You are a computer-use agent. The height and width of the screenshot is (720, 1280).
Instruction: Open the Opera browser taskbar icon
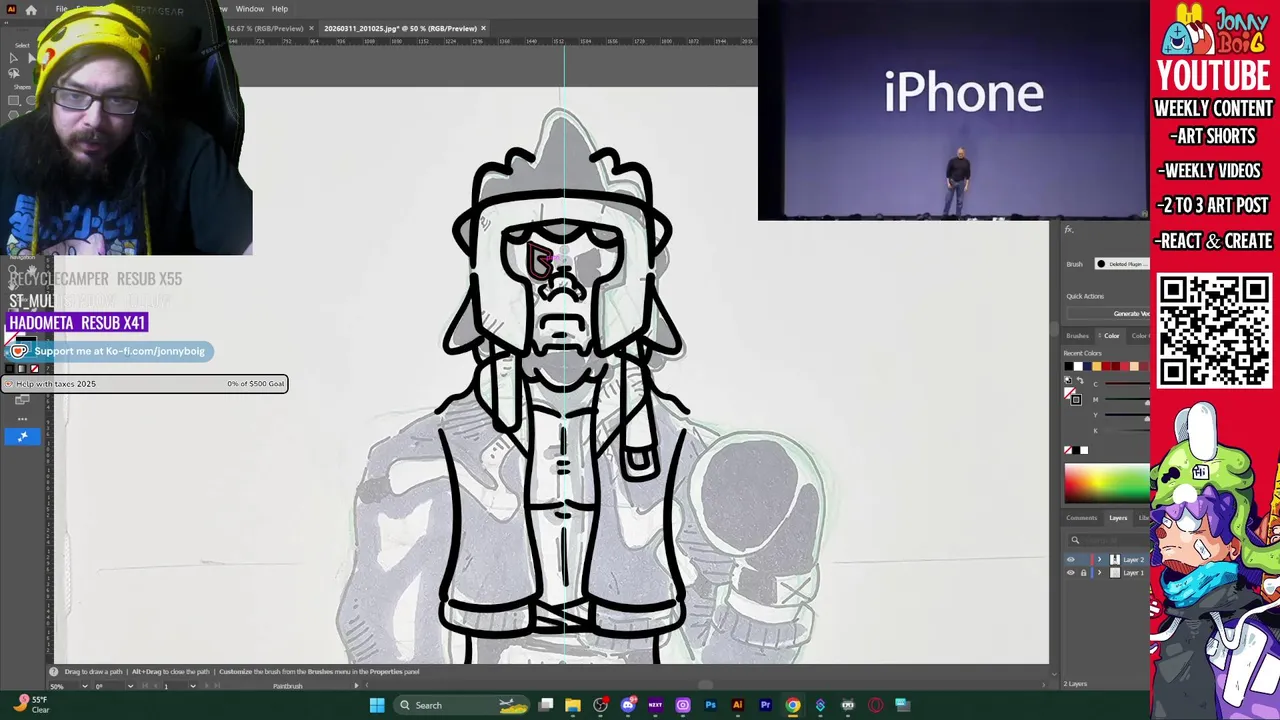875,705
